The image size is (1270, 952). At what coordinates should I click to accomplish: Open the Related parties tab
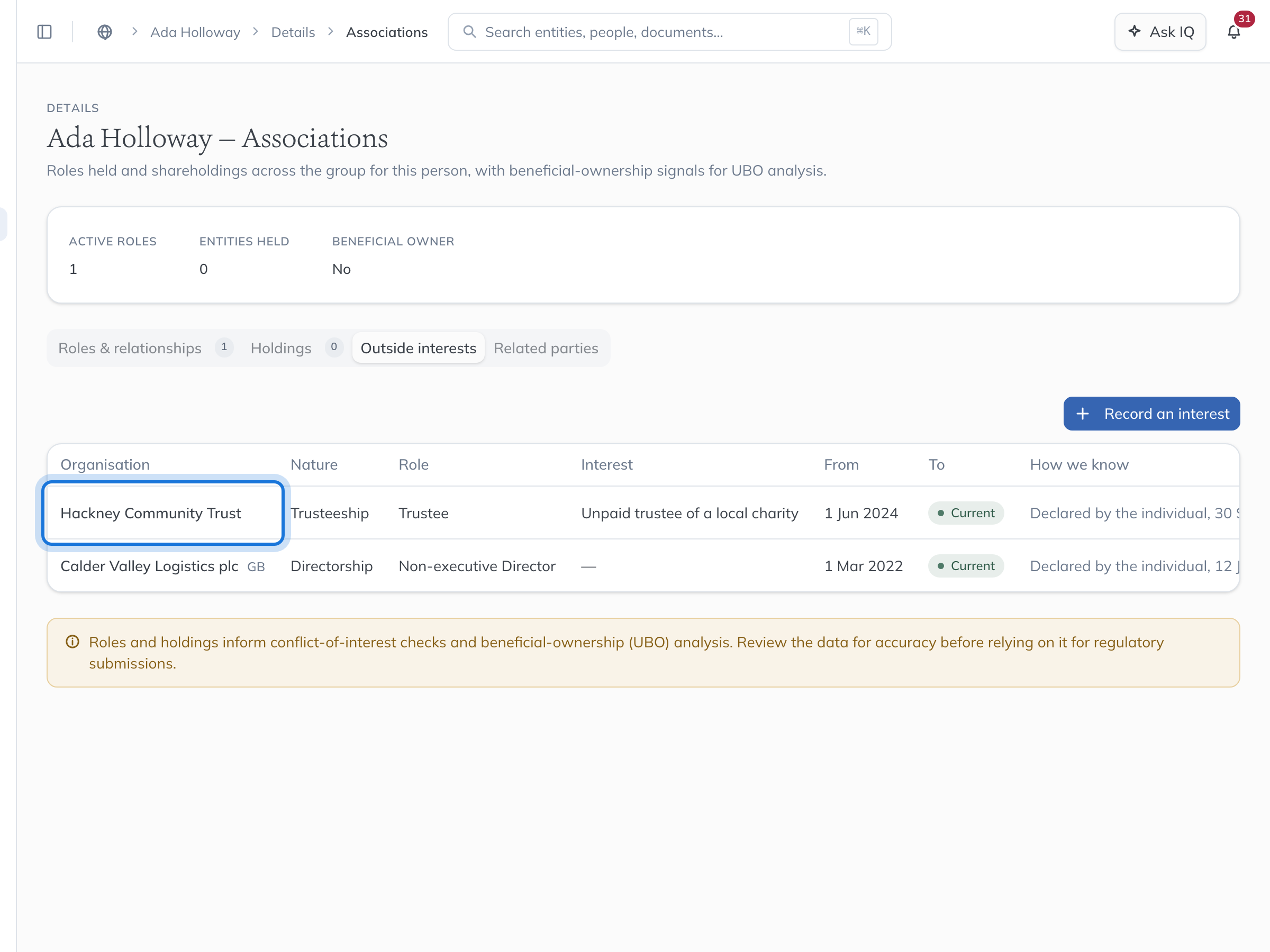(546, 348)
